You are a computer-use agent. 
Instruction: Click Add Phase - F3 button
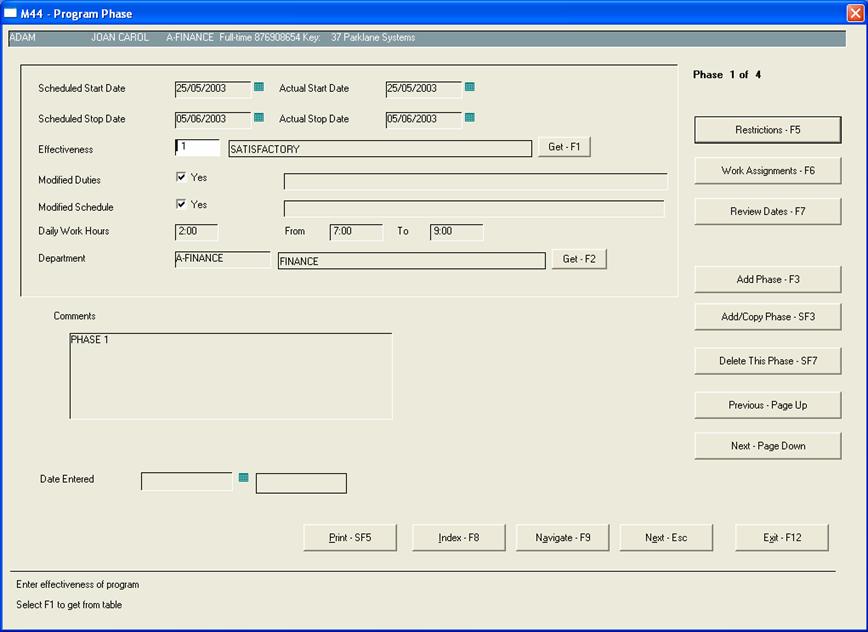tap(768, 279)
